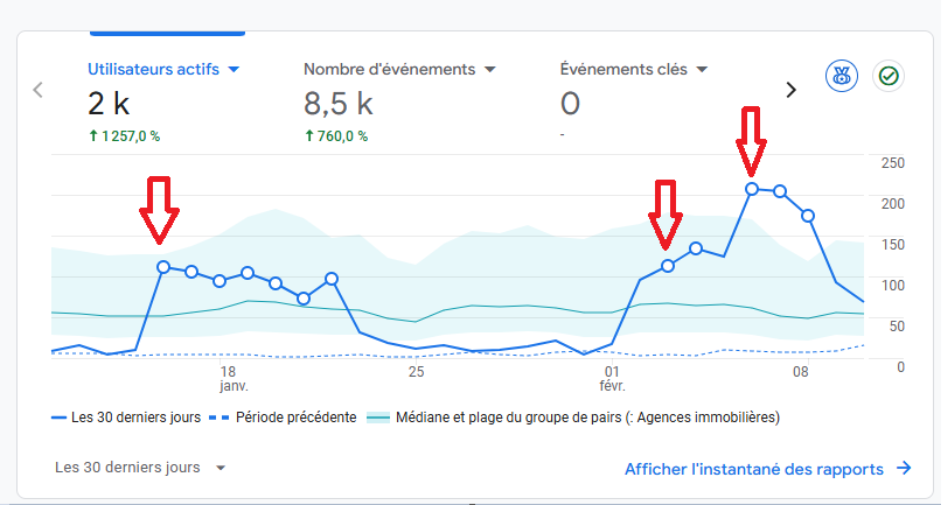Click the green checkmark data quality icon

click(887, 76)
